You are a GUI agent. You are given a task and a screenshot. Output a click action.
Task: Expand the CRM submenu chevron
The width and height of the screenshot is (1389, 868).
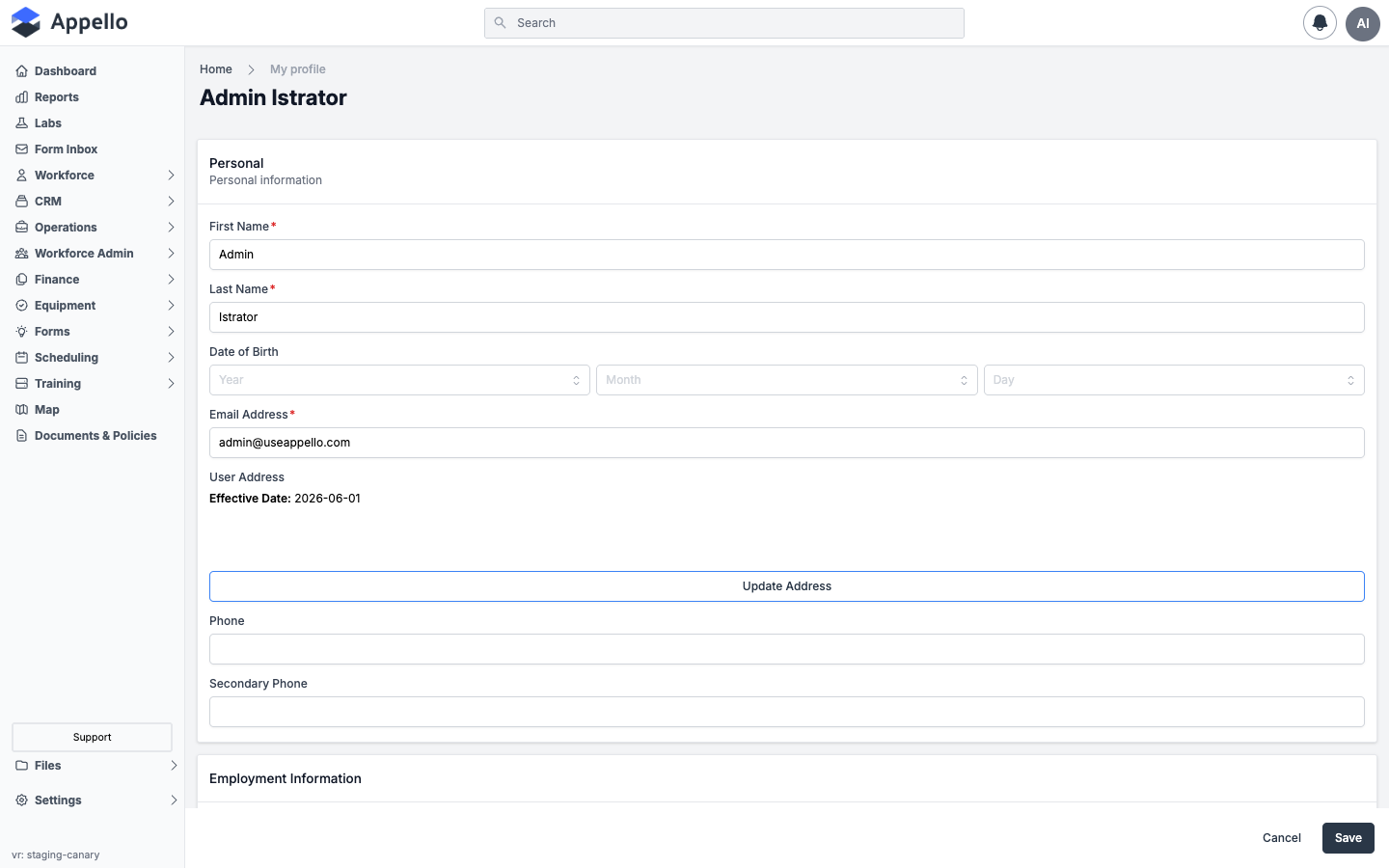pyautogui.click(x=171, y=202)
